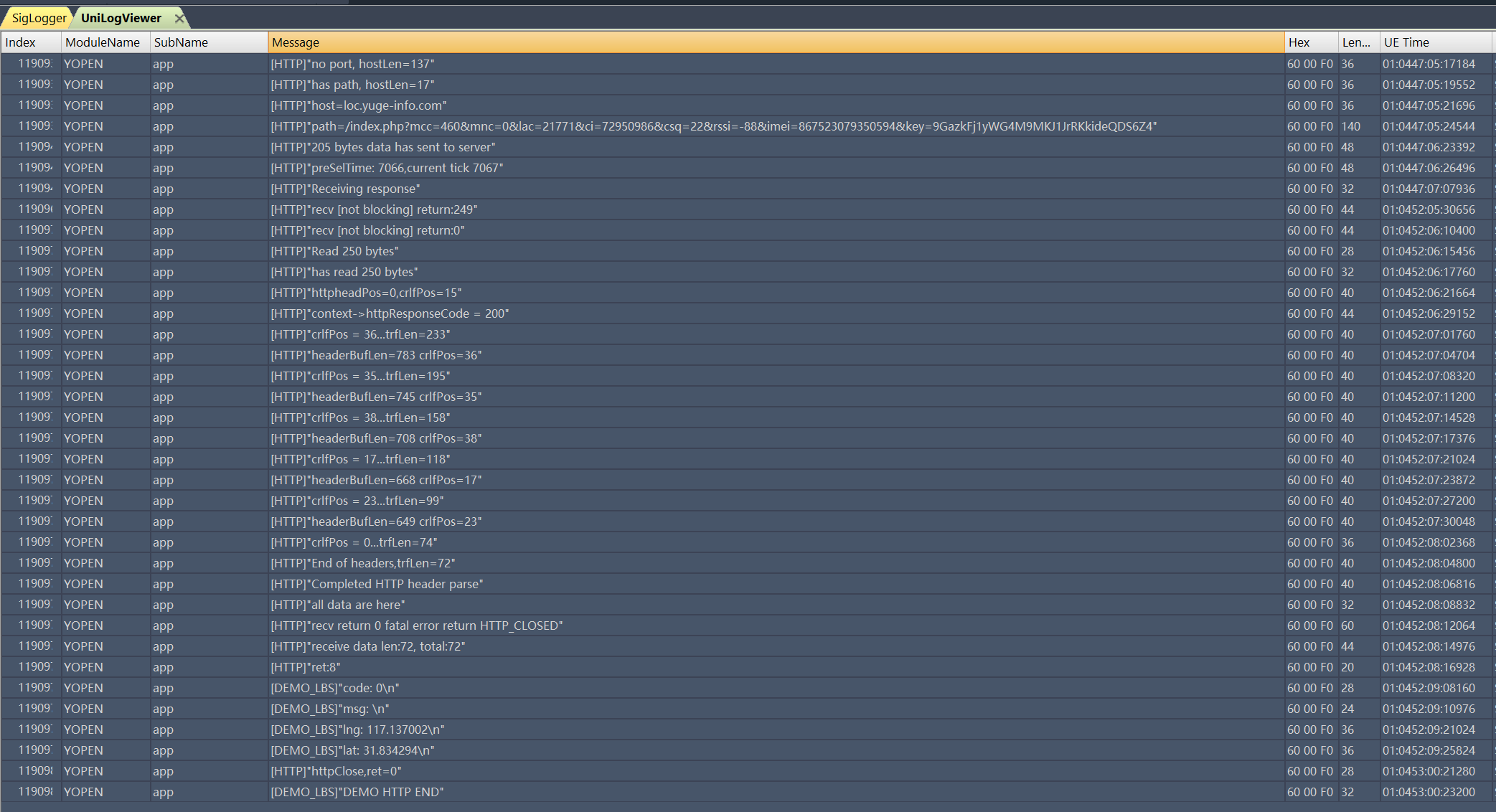Viewport: 1496px width, 812px height.
Task: Click UE Time 01:0447:07:07936
Action: pos(1429,189)
